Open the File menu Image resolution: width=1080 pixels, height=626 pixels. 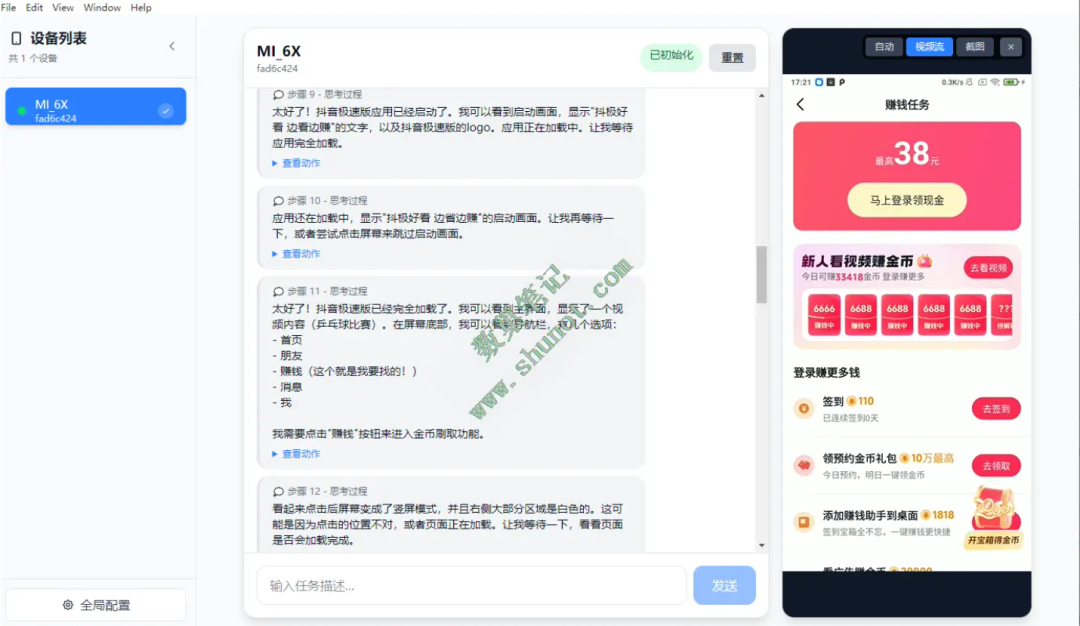(x=8, y=8)
